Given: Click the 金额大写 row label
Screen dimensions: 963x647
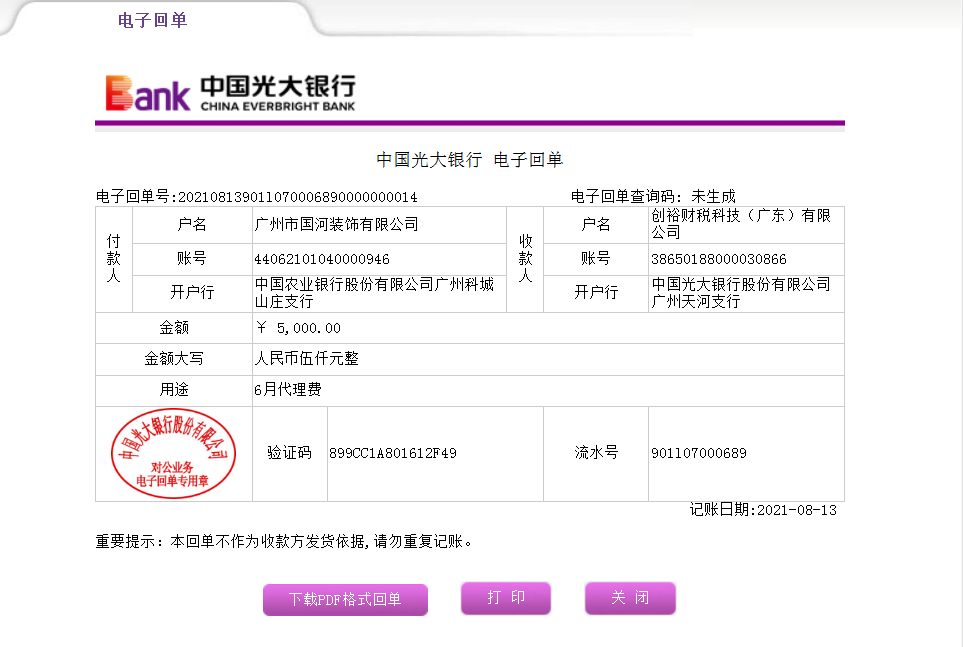Looking at the screenshot, I should [174, 358].
